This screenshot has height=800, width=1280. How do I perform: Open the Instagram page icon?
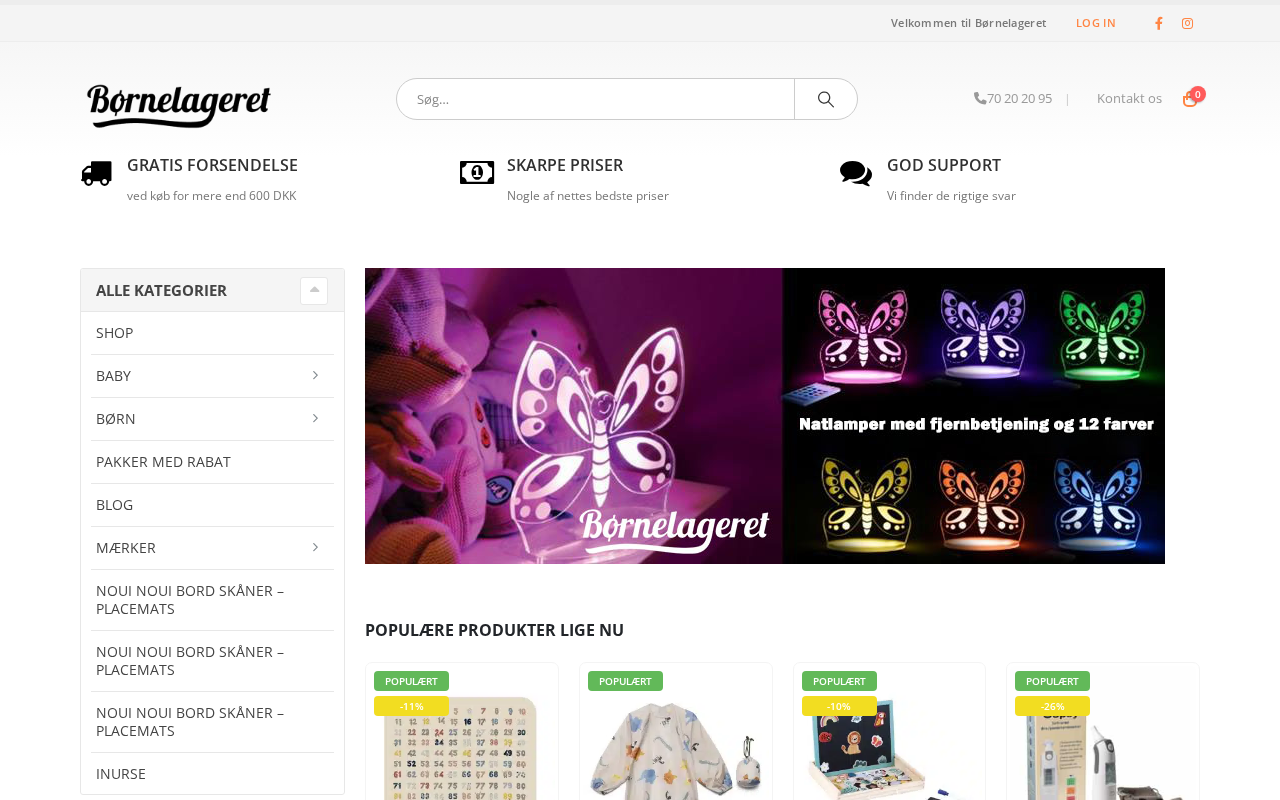coord(1187,23)
